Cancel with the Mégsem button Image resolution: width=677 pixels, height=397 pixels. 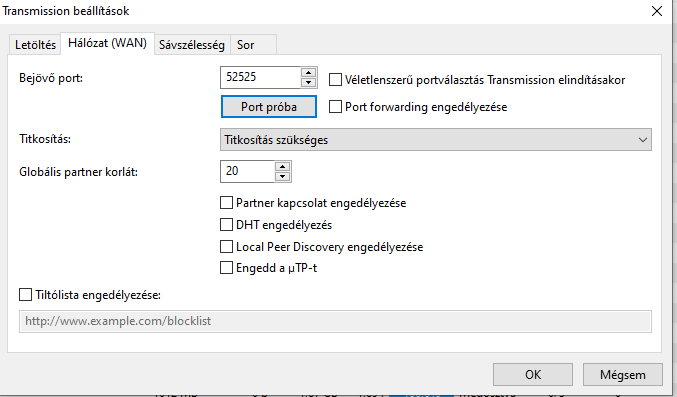coord(623,375)
